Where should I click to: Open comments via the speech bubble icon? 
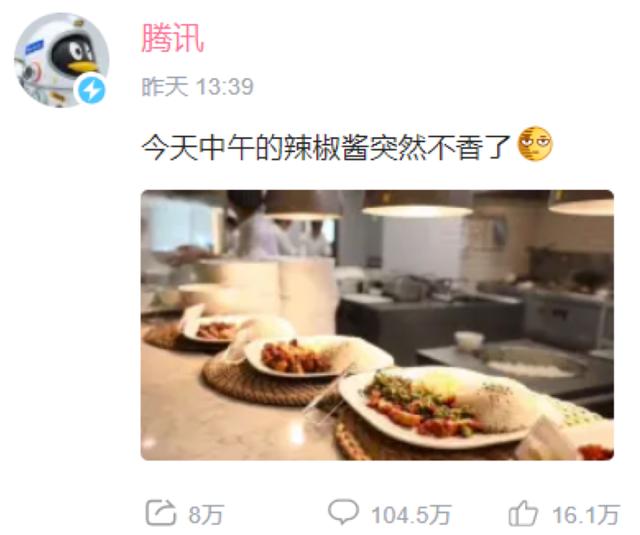click(x=344, y=512)
